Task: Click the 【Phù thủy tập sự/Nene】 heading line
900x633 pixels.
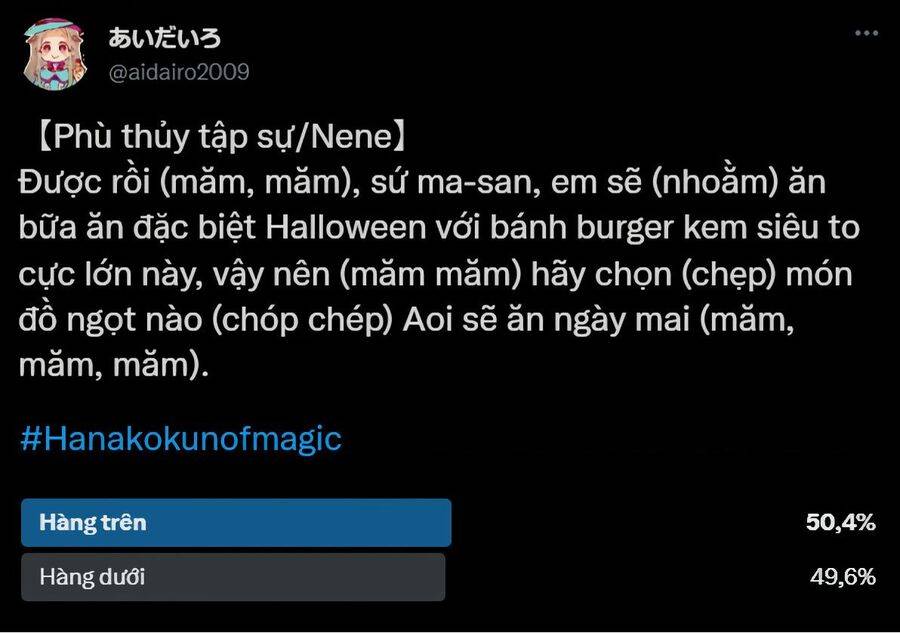Action: 221,137
